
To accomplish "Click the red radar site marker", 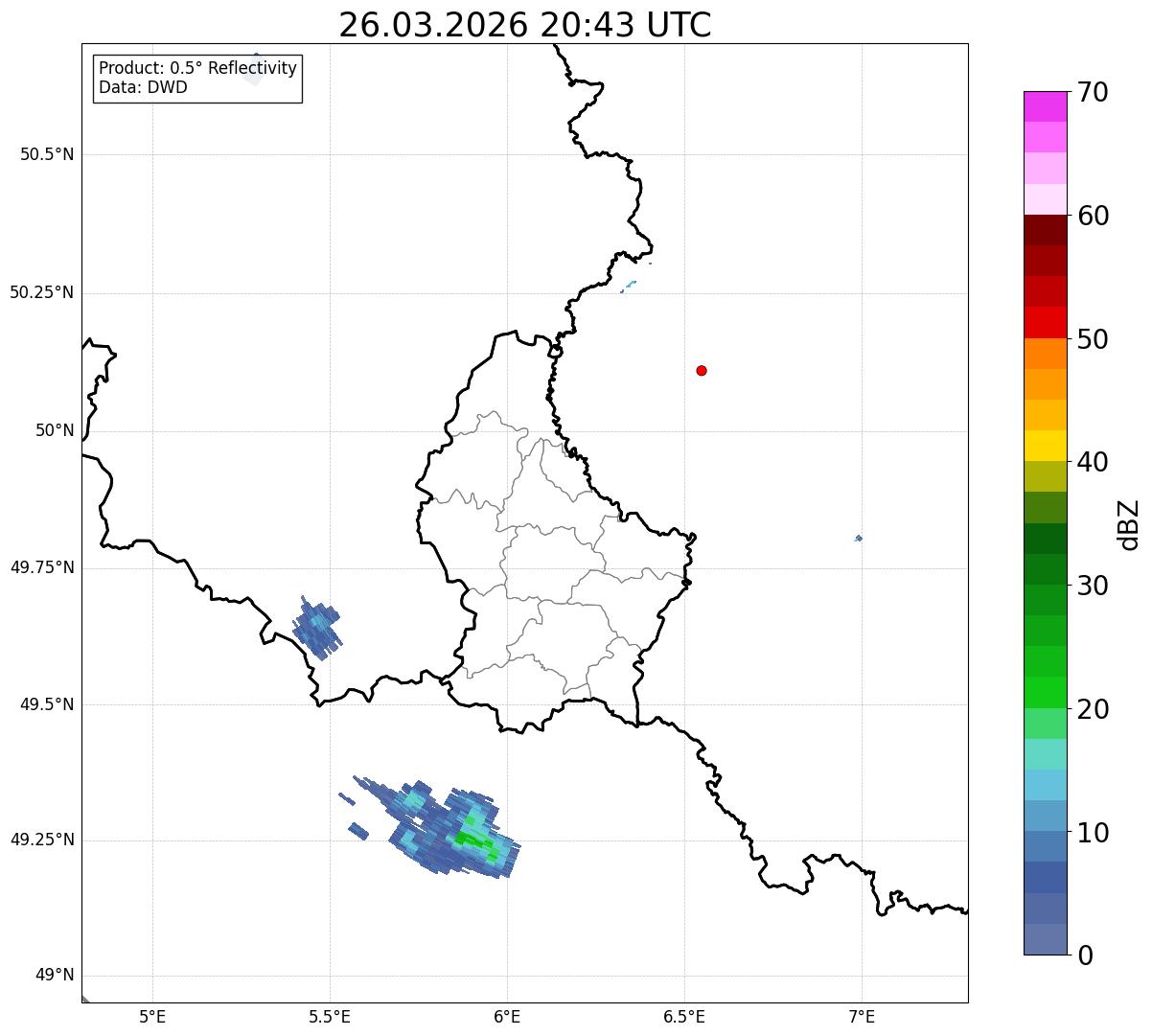I will pos(702,371).
